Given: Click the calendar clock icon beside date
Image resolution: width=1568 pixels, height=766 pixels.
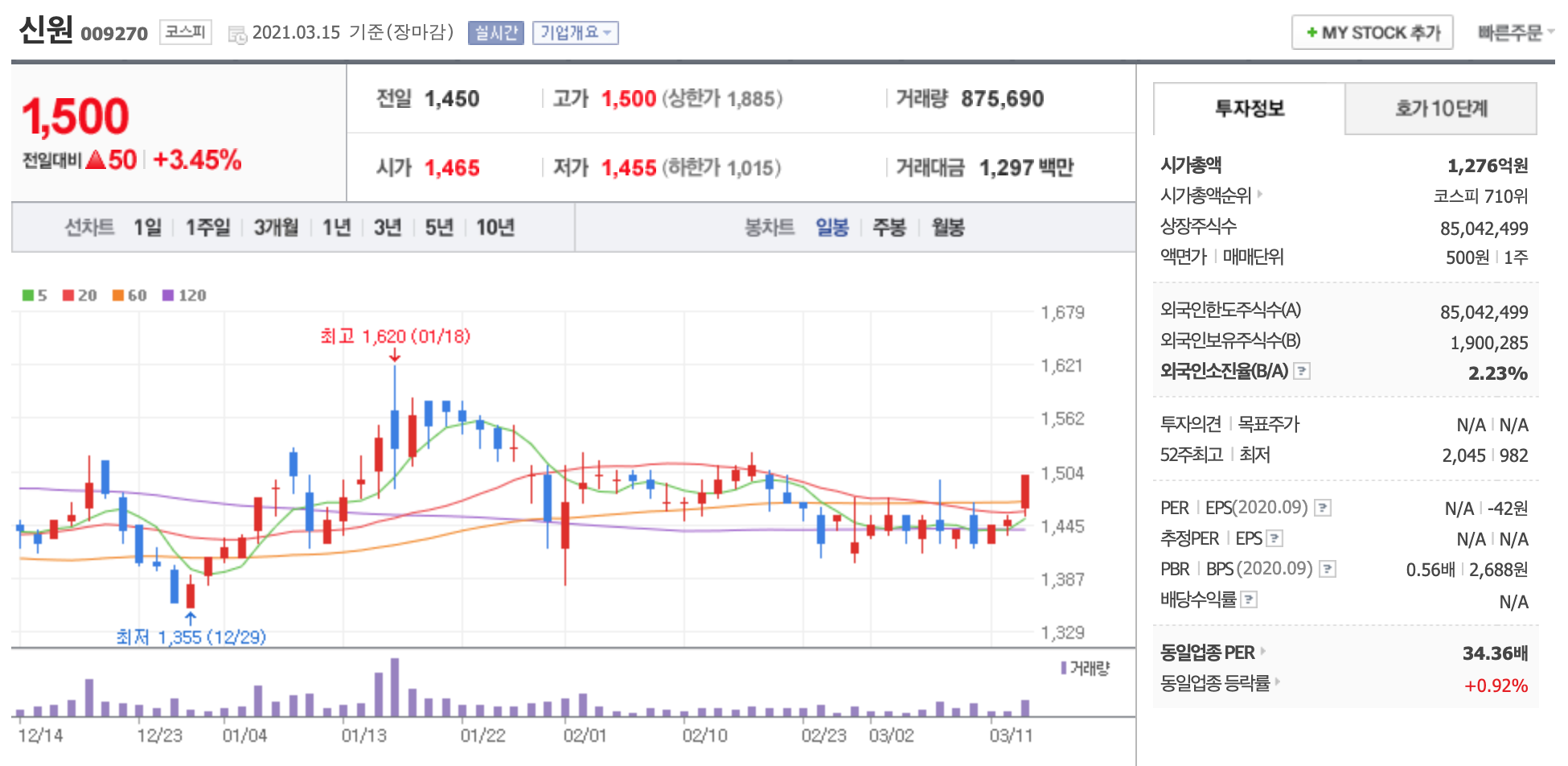Looking at the screenshot, I should [237, 34].
